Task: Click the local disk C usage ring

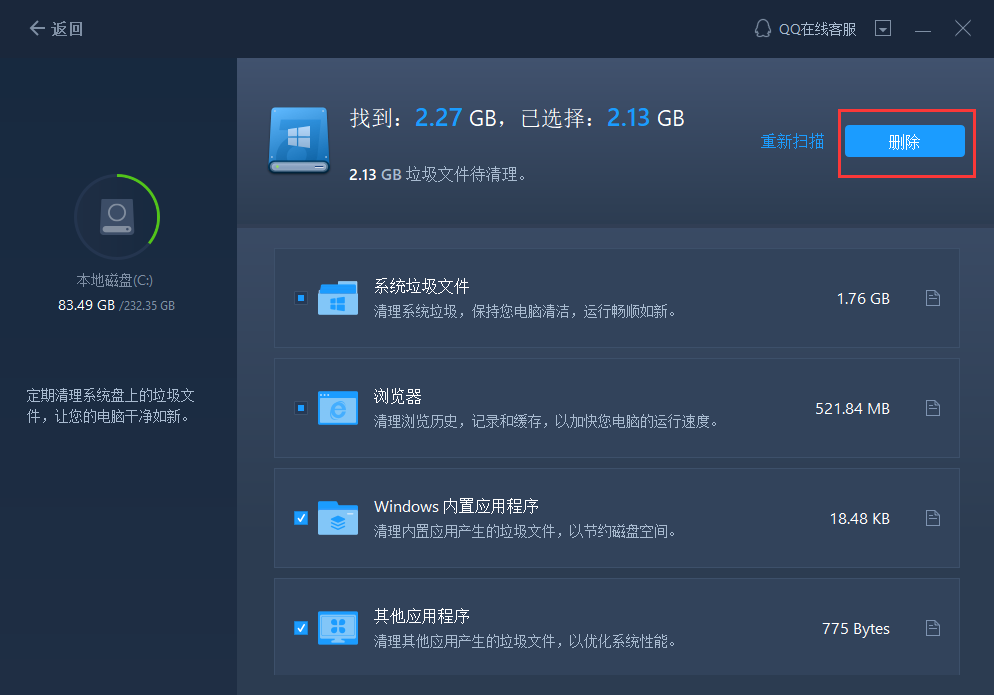Action: (117, 217)
